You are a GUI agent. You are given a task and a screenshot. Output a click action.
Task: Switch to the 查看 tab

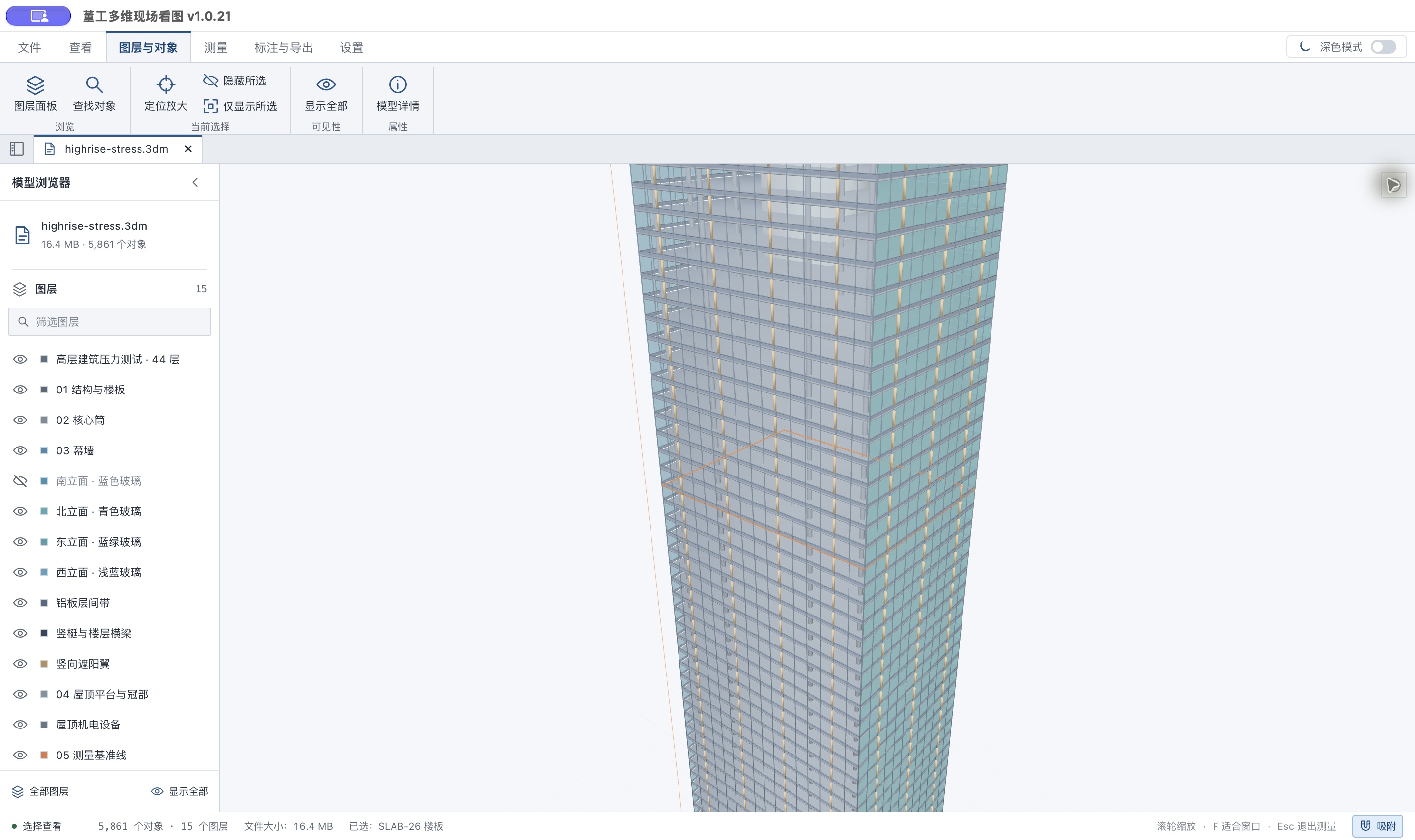click(81, 48)
